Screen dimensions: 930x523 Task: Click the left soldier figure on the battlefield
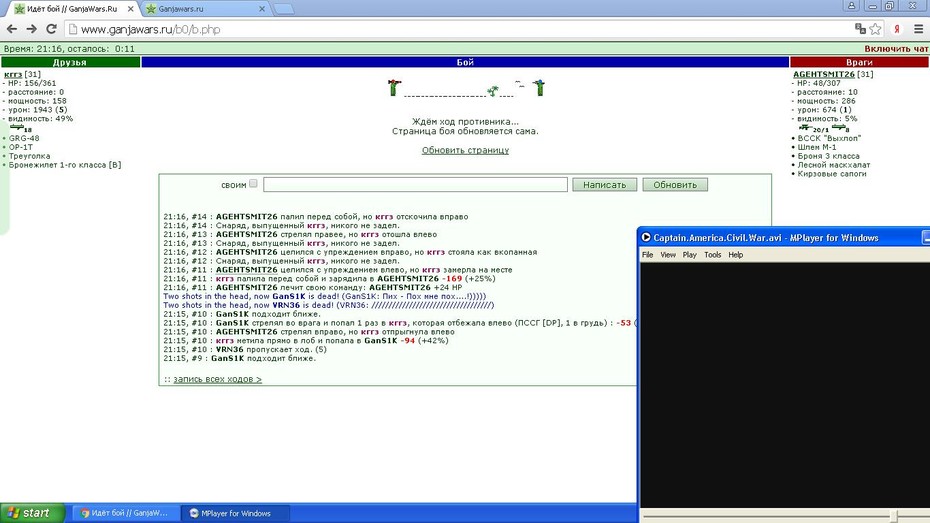coord(394,87)
